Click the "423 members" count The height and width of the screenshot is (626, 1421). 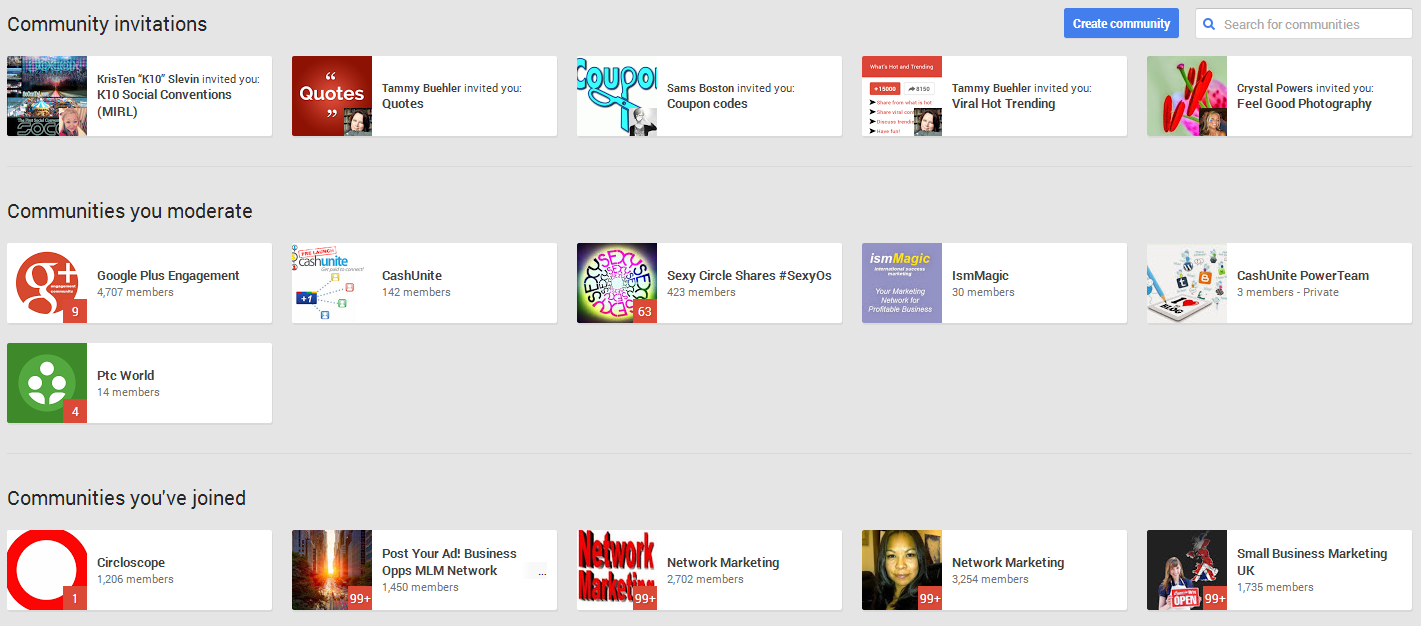tap(701, 292)
